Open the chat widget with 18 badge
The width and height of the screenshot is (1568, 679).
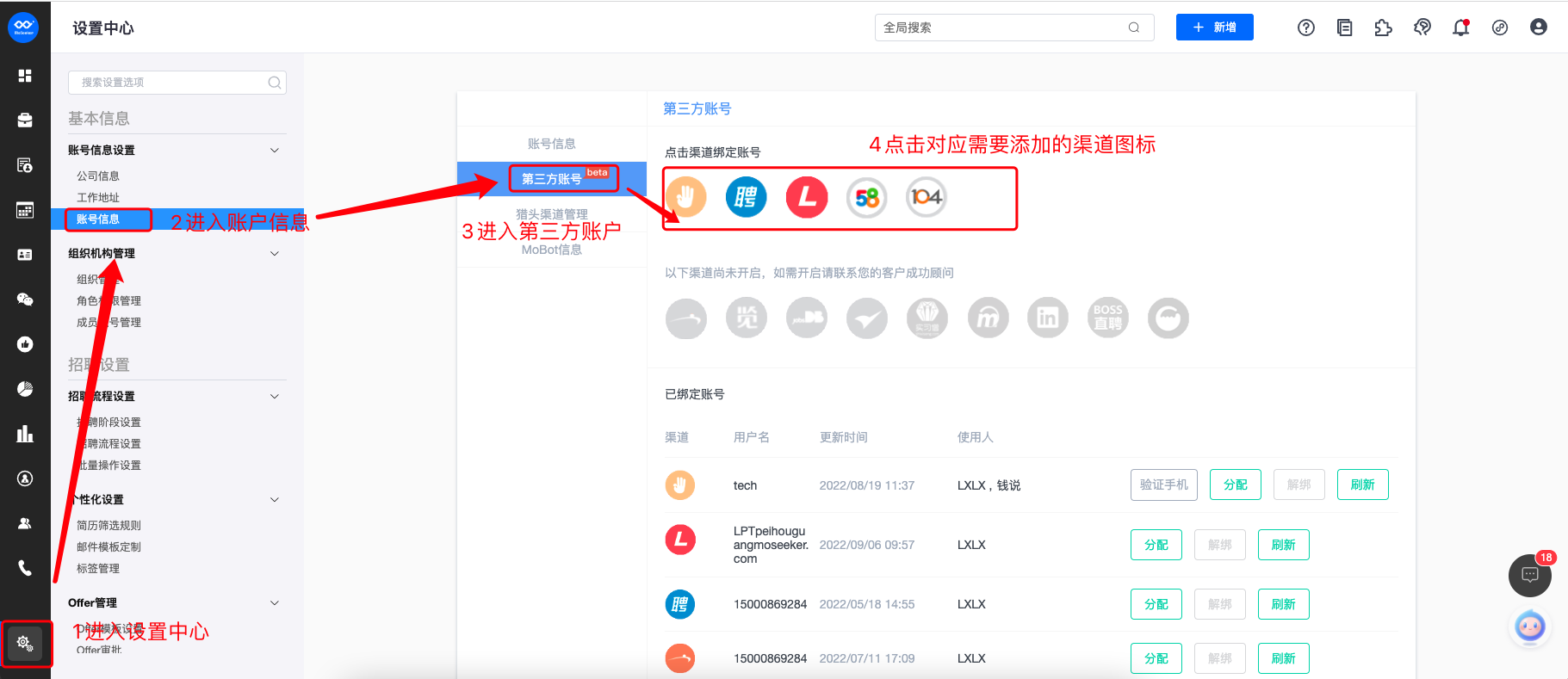[1530, 575]
